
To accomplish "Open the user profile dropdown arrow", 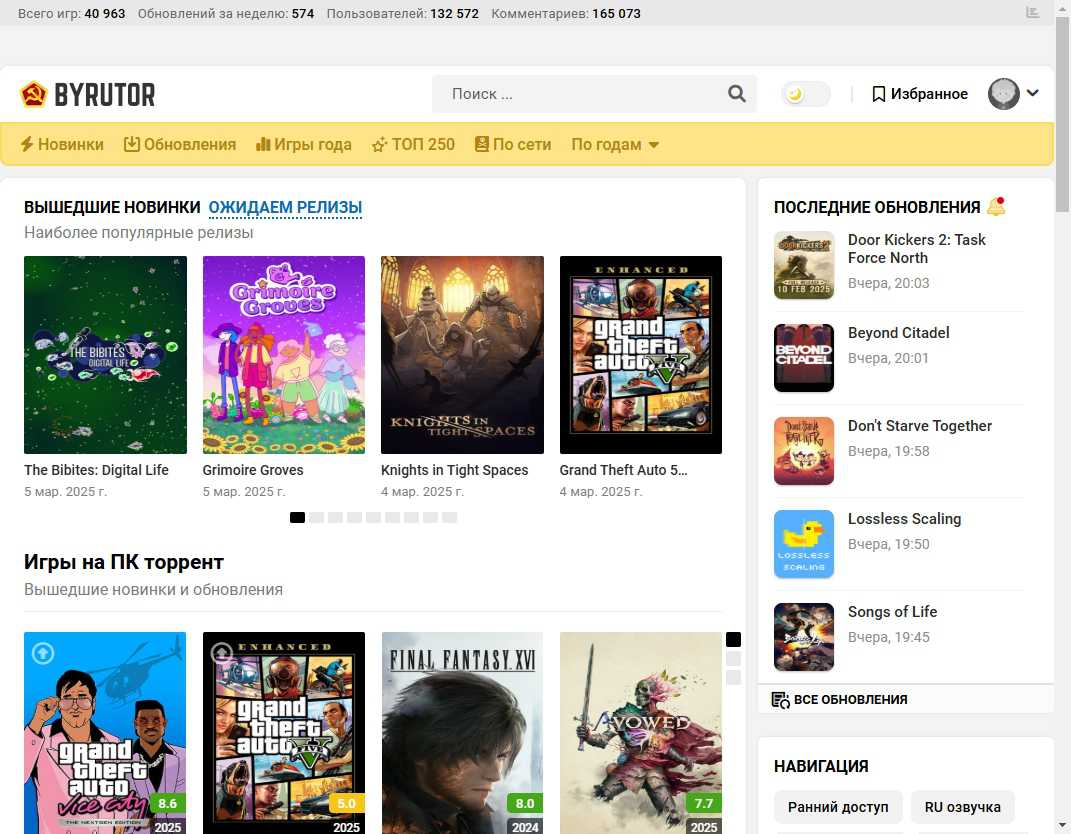I will pyautogui.click(x=1033, y=93).
